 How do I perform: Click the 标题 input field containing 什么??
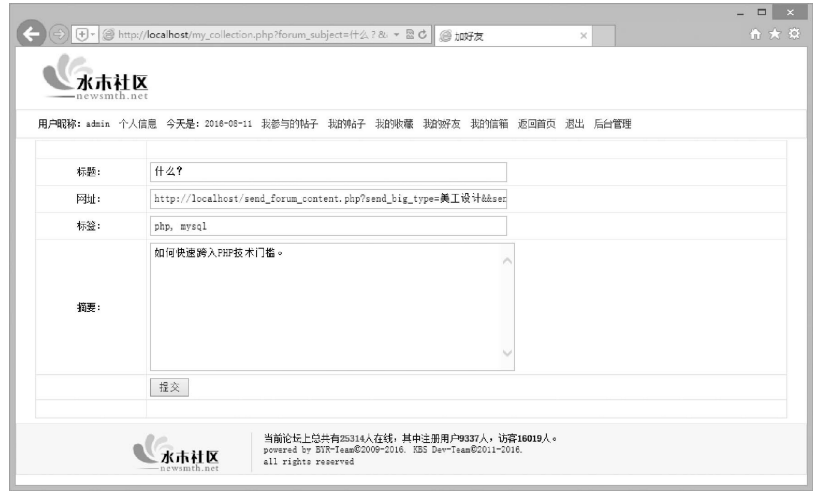(329, 172)
